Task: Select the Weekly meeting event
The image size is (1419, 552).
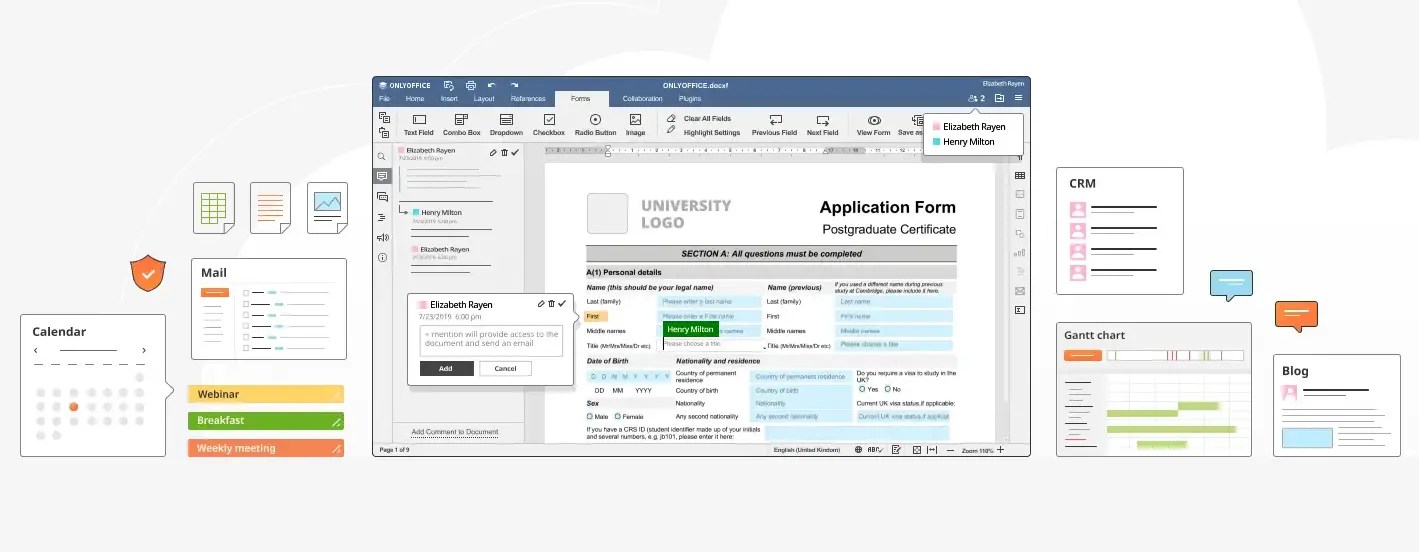Action: click(x=266, y=448)
